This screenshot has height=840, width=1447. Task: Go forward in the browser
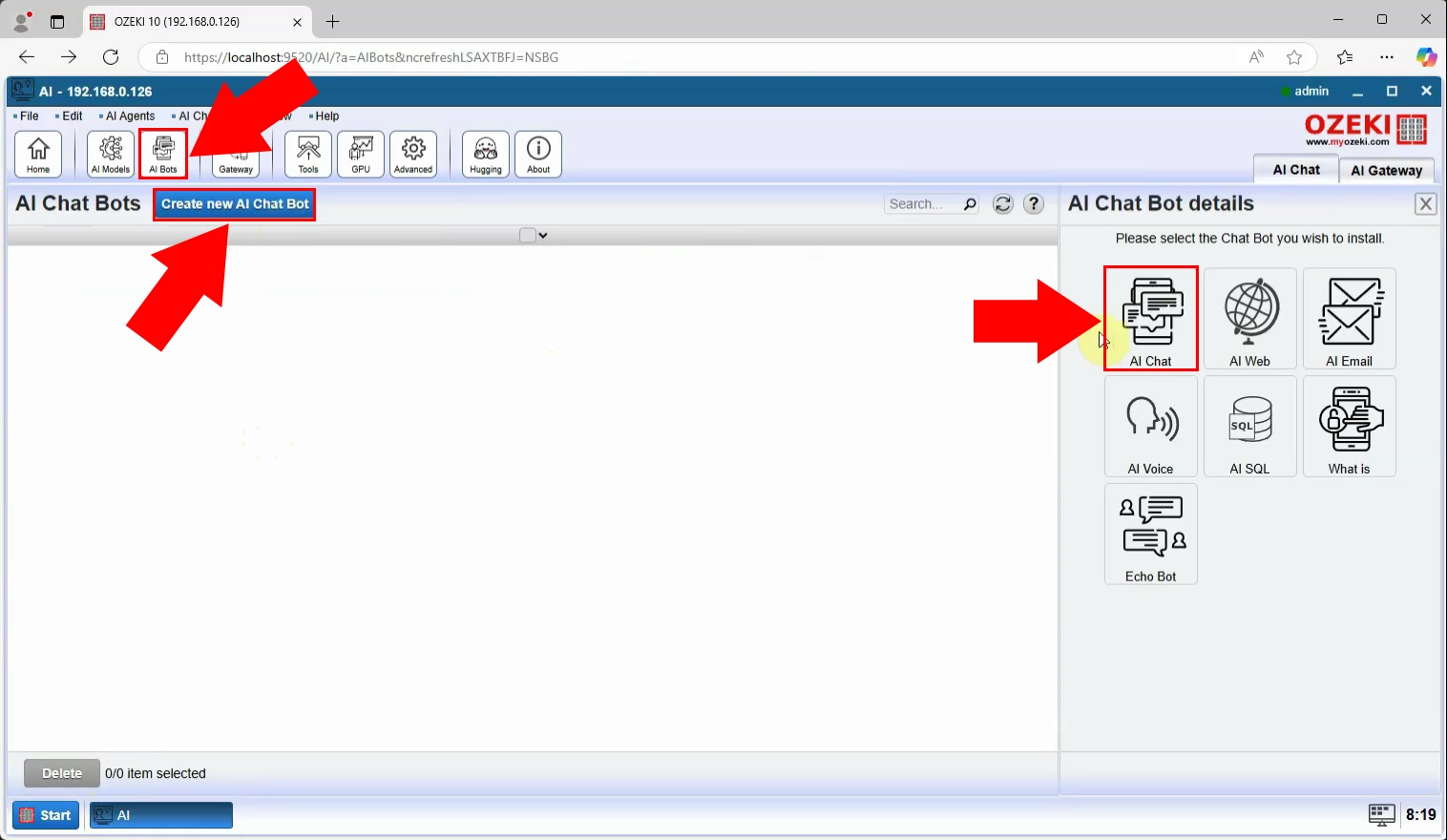click(69, 57)
